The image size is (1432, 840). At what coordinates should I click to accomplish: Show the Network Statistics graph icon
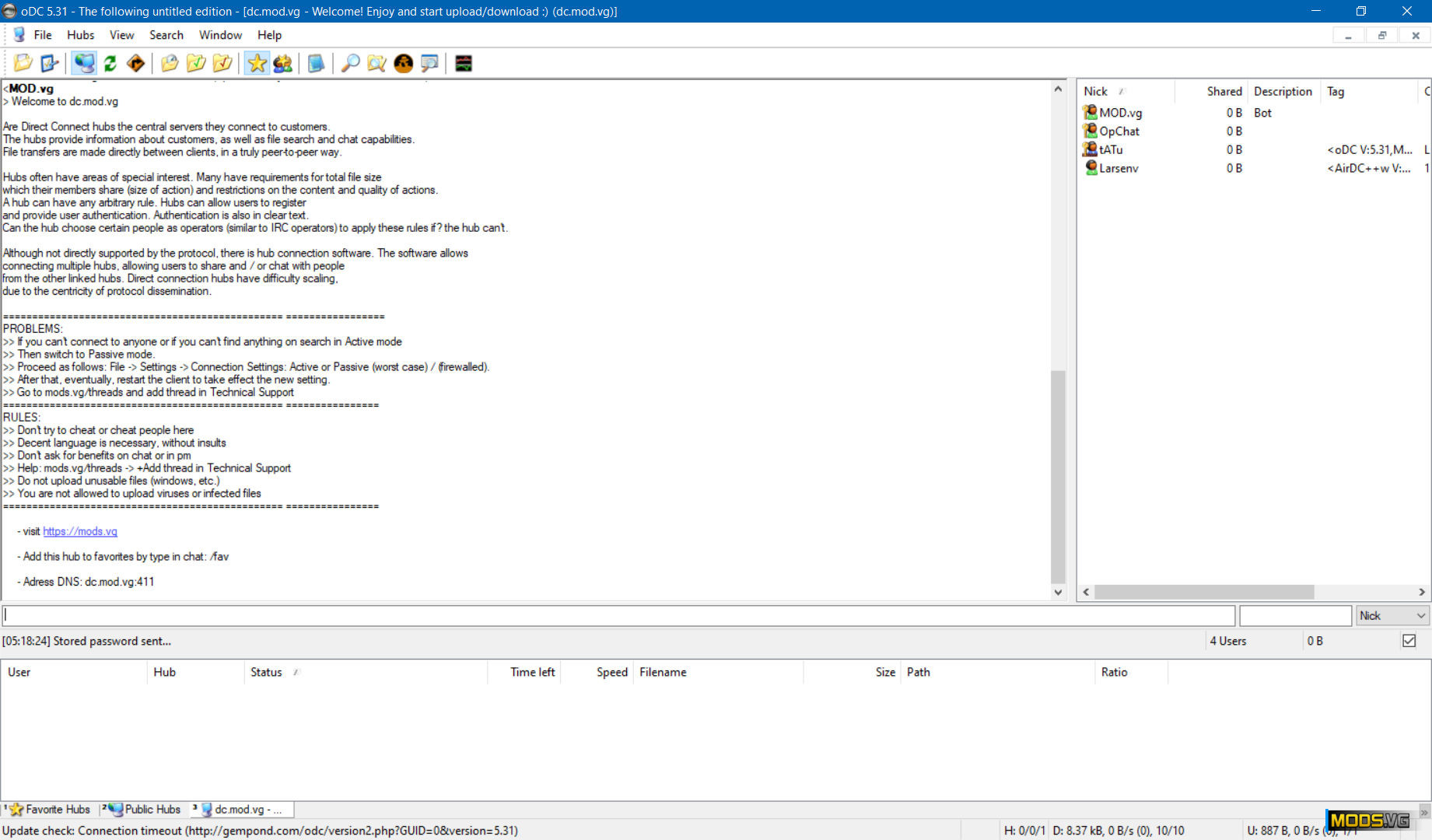pyautogui.click(x=464, y=63)
